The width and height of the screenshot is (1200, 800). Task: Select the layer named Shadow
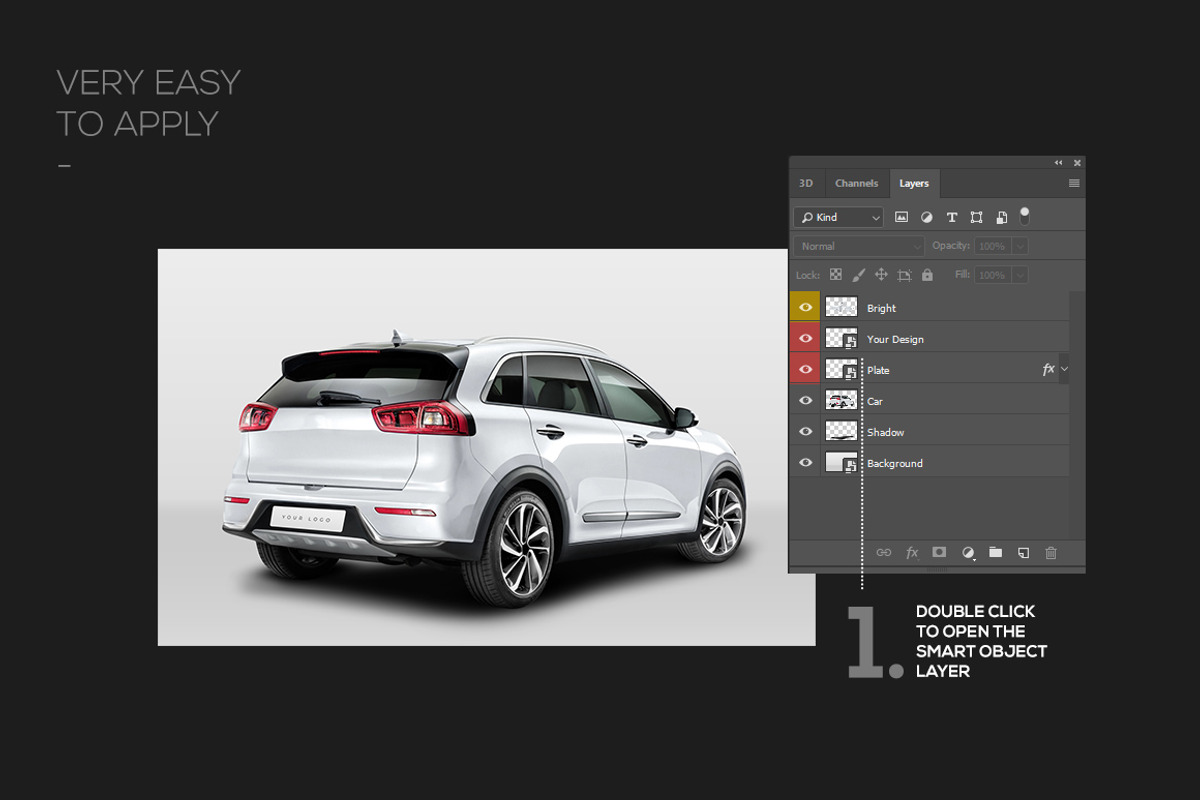pyautogui.click(x=885, y=432)
